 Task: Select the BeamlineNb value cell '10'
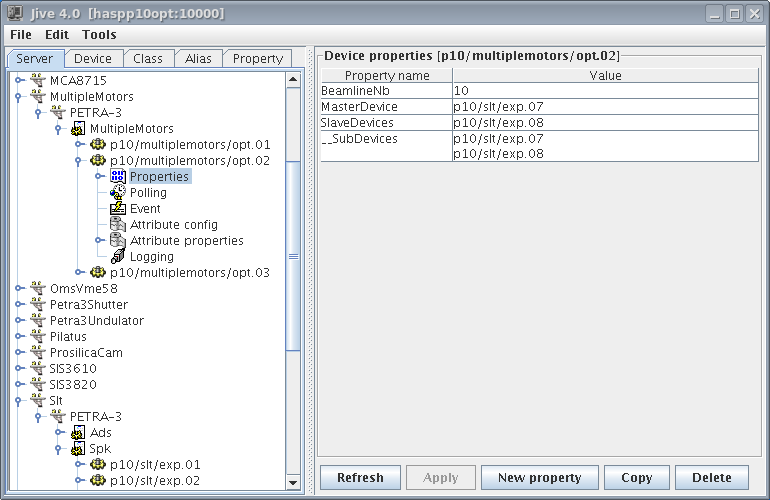click(x=605, y=90)
